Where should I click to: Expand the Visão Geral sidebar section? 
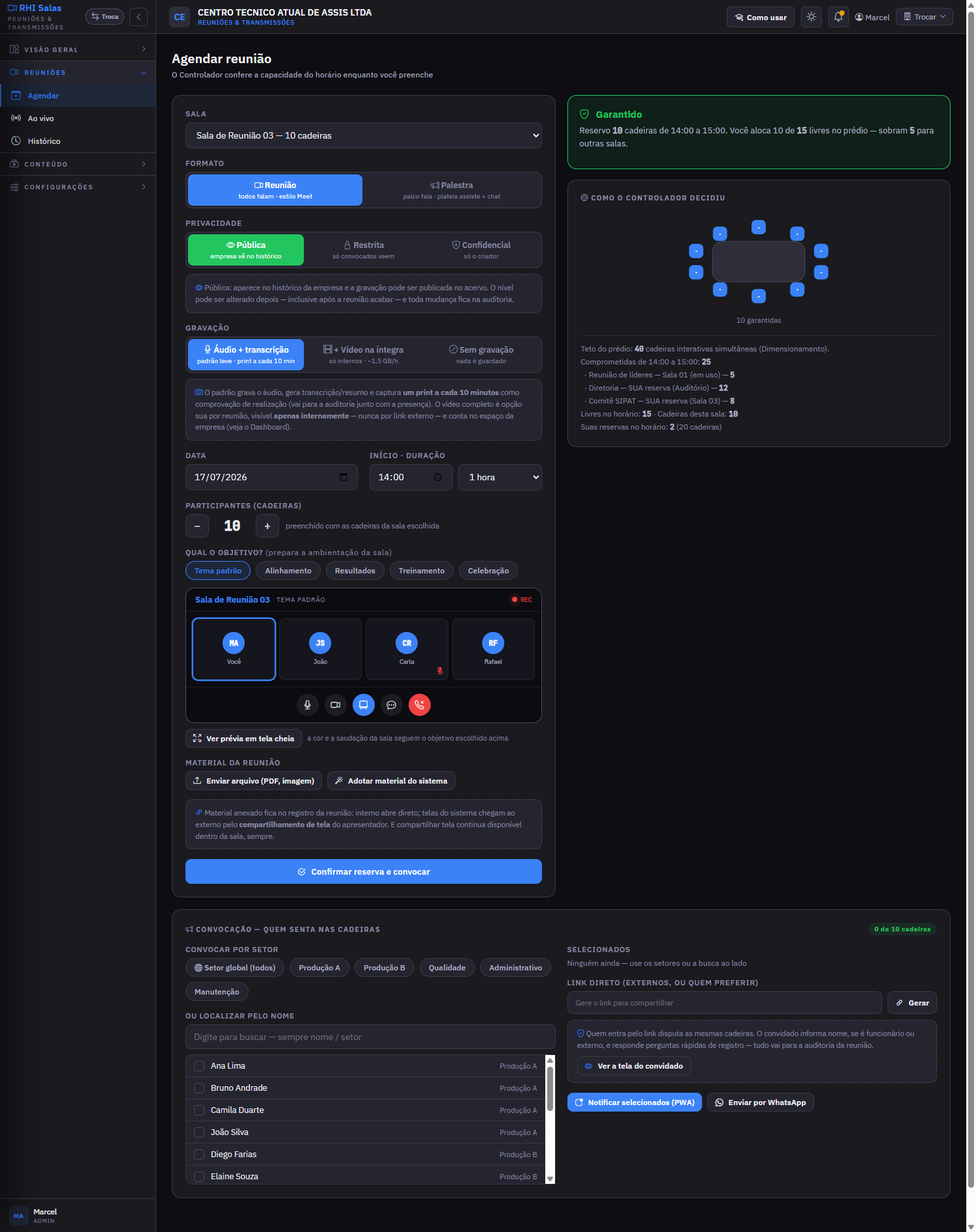tap(77, 49)
